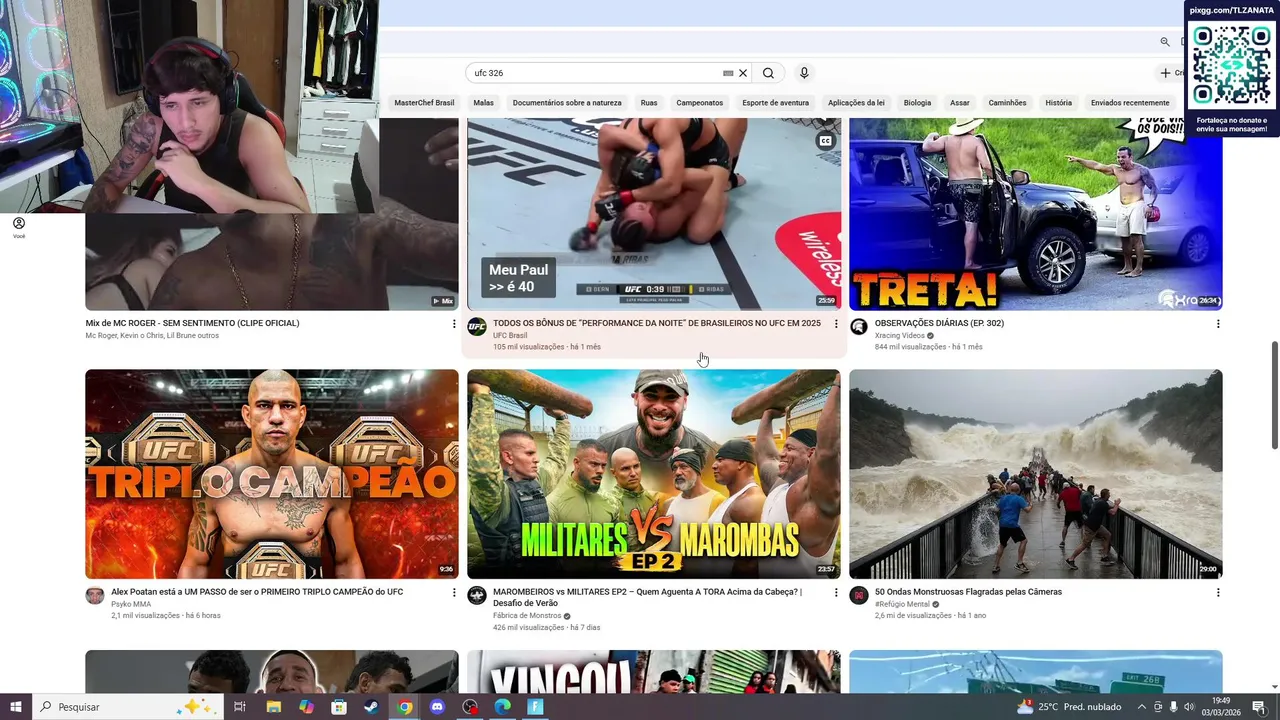Viewport: 1280px width, 720px height.
Task: Open the Windows Start menu
Action: click(x=16, y=707)
